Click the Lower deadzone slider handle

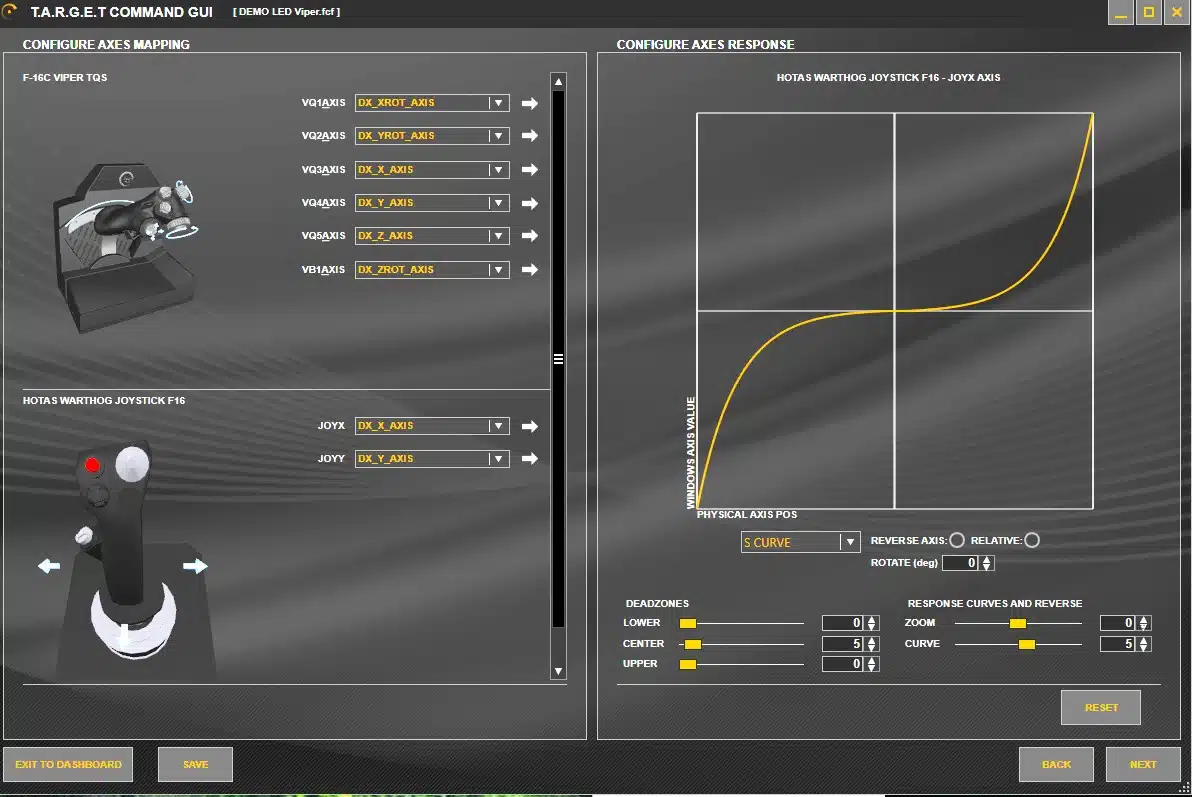point(688,623)
